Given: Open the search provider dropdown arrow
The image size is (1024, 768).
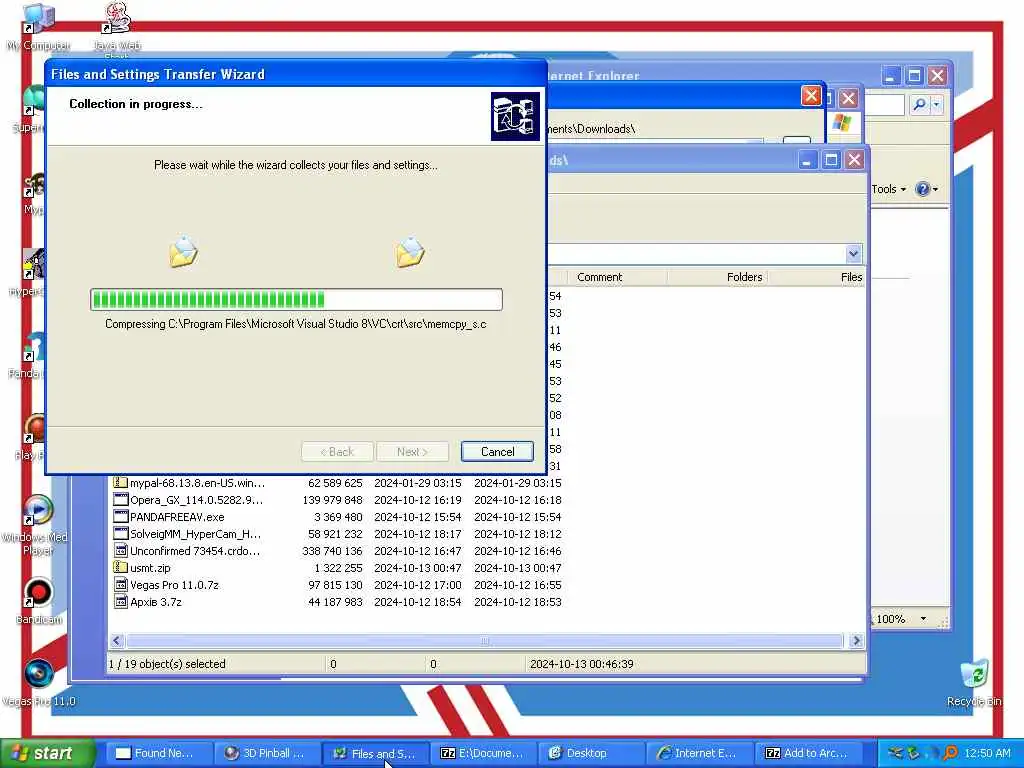Looking at the screenshot, I should click(x=936, y=104).
